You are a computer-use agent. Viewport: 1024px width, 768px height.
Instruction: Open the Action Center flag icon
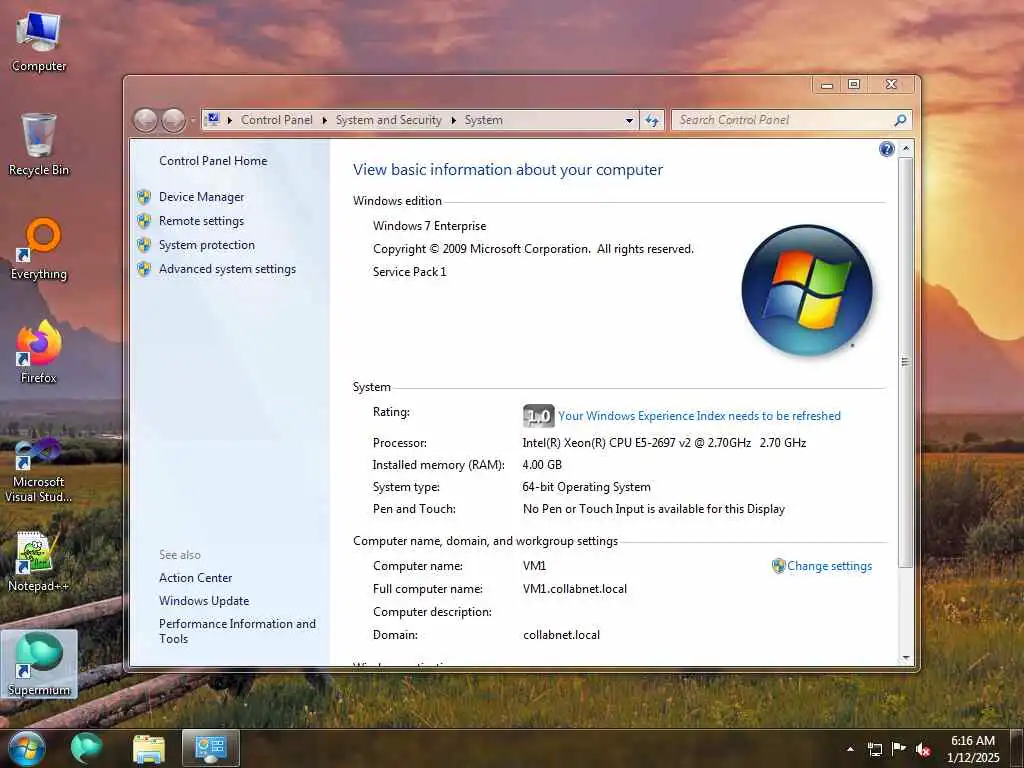pos(899,749)
